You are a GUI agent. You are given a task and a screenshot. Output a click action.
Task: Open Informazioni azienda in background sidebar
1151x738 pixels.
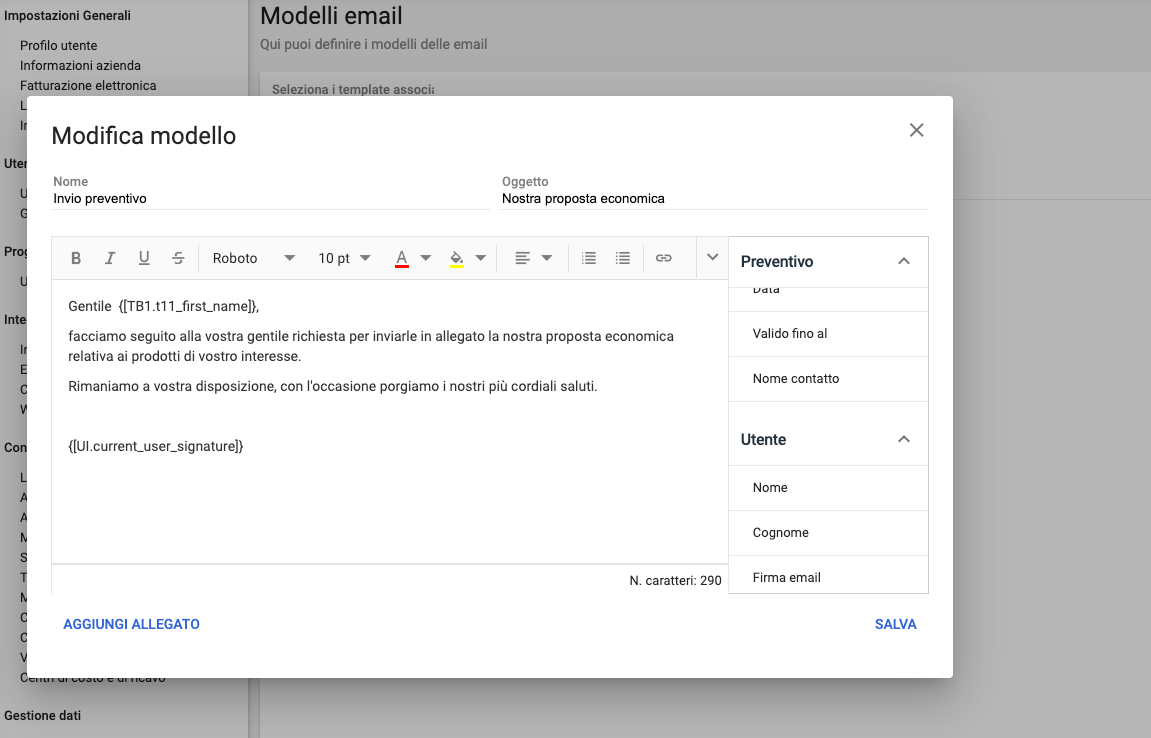click(x=80, y=65)
